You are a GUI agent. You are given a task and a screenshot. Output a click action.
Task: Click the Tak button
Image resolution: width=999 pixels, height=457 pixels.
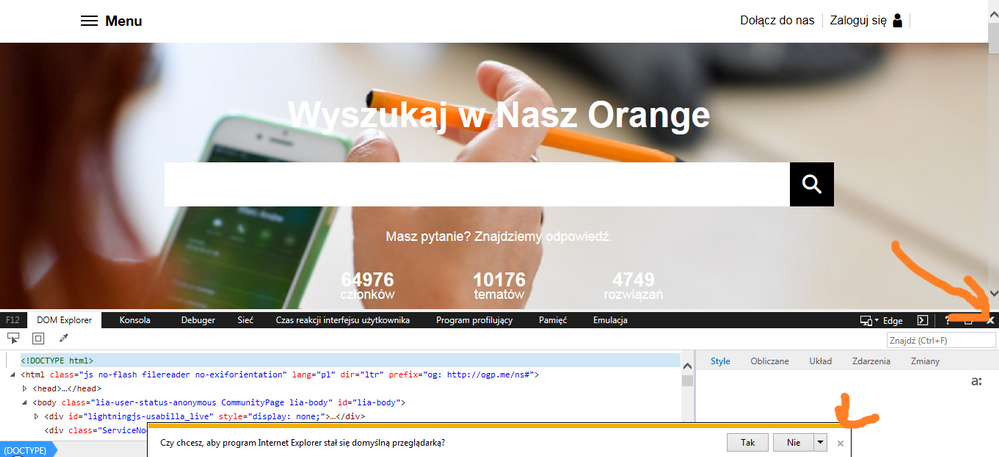[x=747, y=442]
